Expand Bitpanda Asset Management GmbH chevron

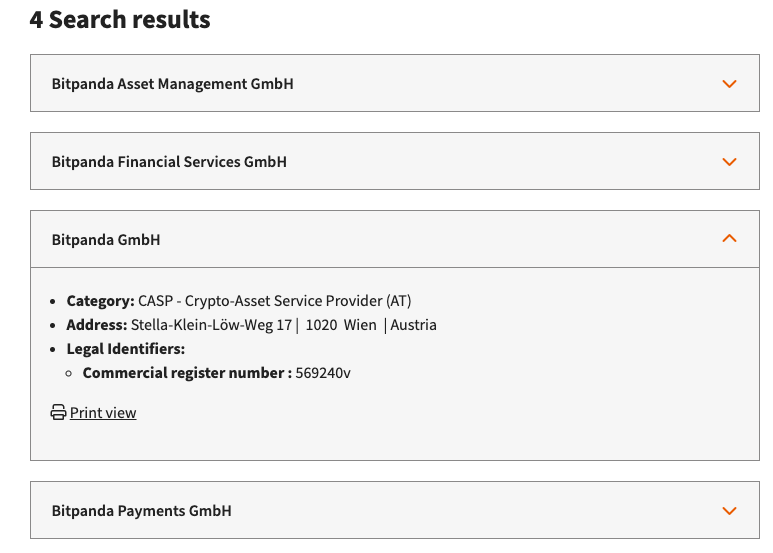[729, 84]
